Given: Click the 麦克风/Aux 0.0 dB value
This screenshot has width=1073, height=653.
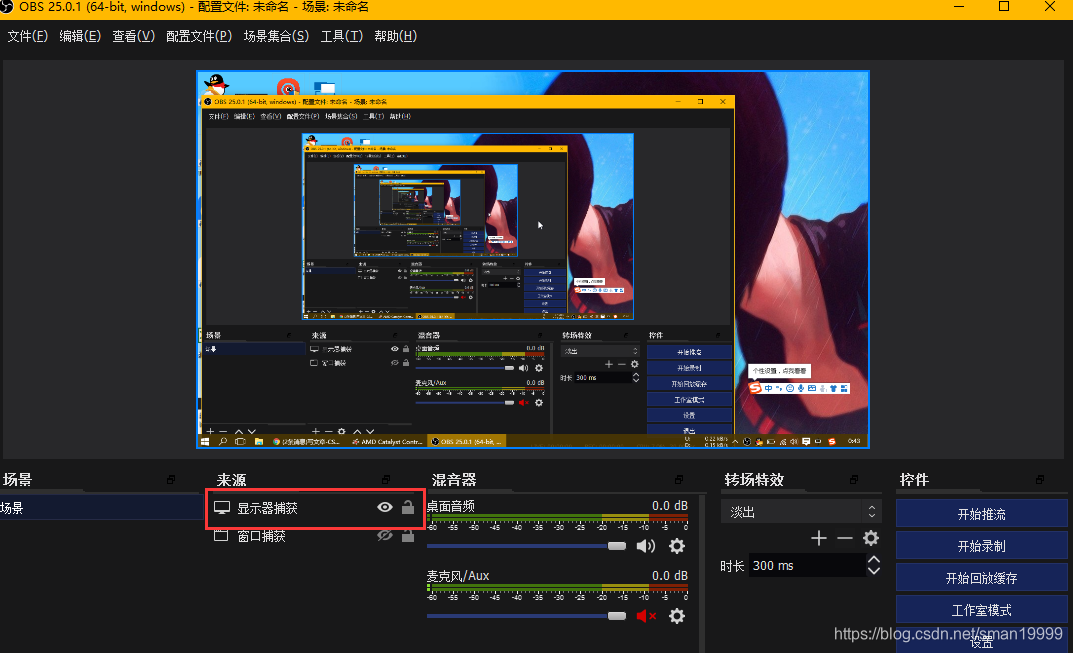Looking at the screenshot, I should point(670,576).
